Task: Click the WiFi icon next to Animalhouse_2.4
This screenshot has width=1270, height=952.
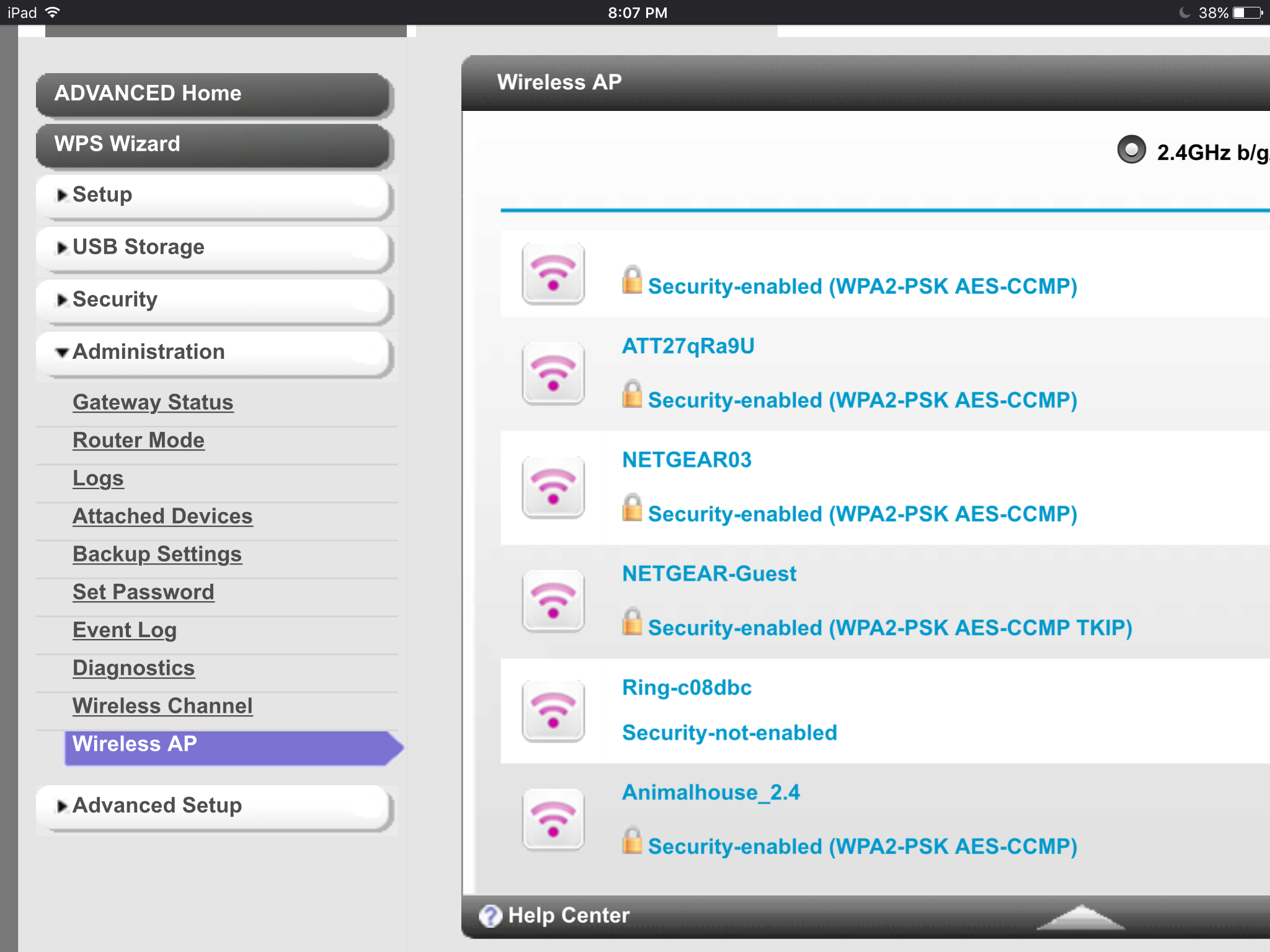Action: [x=554, y=819]
